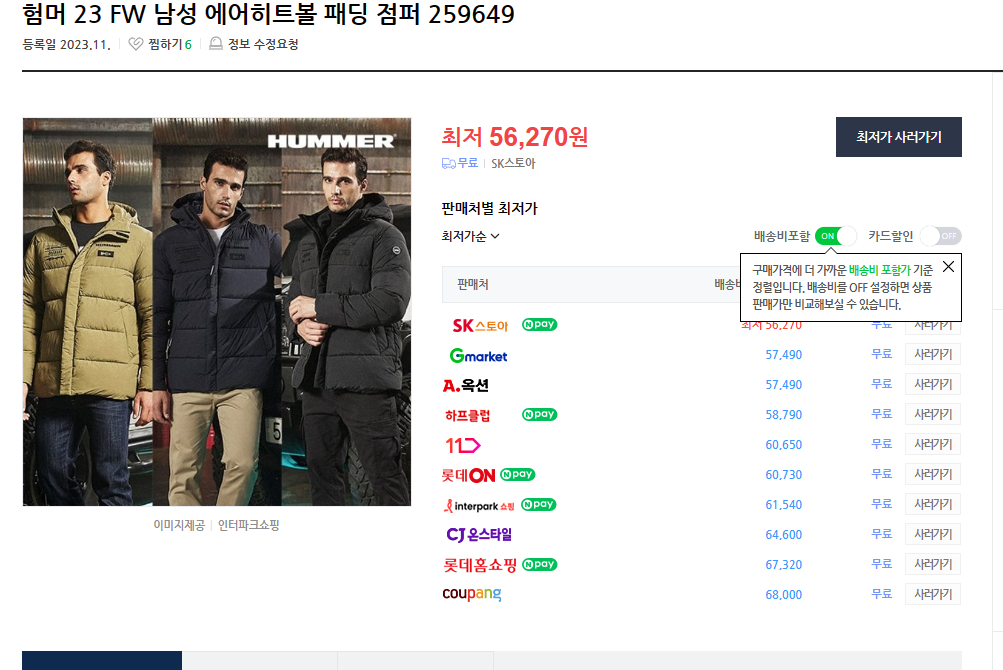This screenshot has height=670, width=1003.
Task: Click the CJ온스타일 seller logo
Action: pyautogui.click(x=479, y=534)
